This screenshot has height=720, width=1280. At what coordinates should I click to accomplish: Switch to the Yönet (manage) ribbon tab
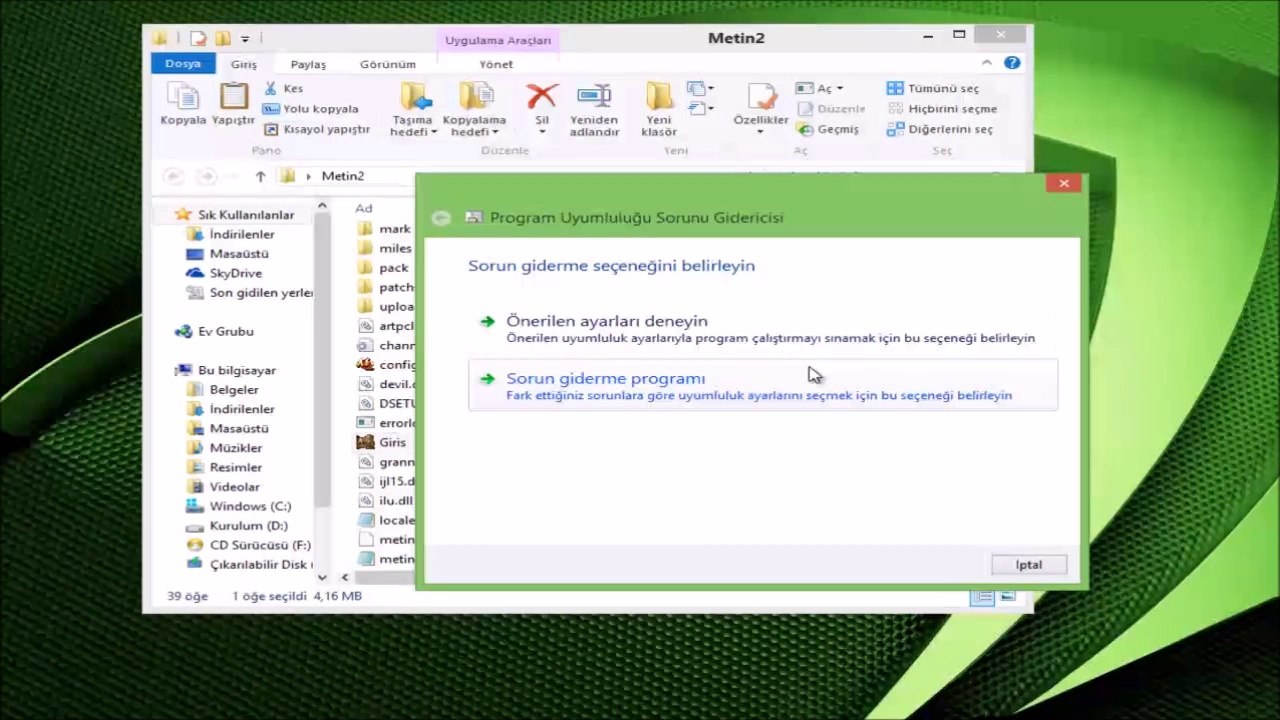pos(496,64)
